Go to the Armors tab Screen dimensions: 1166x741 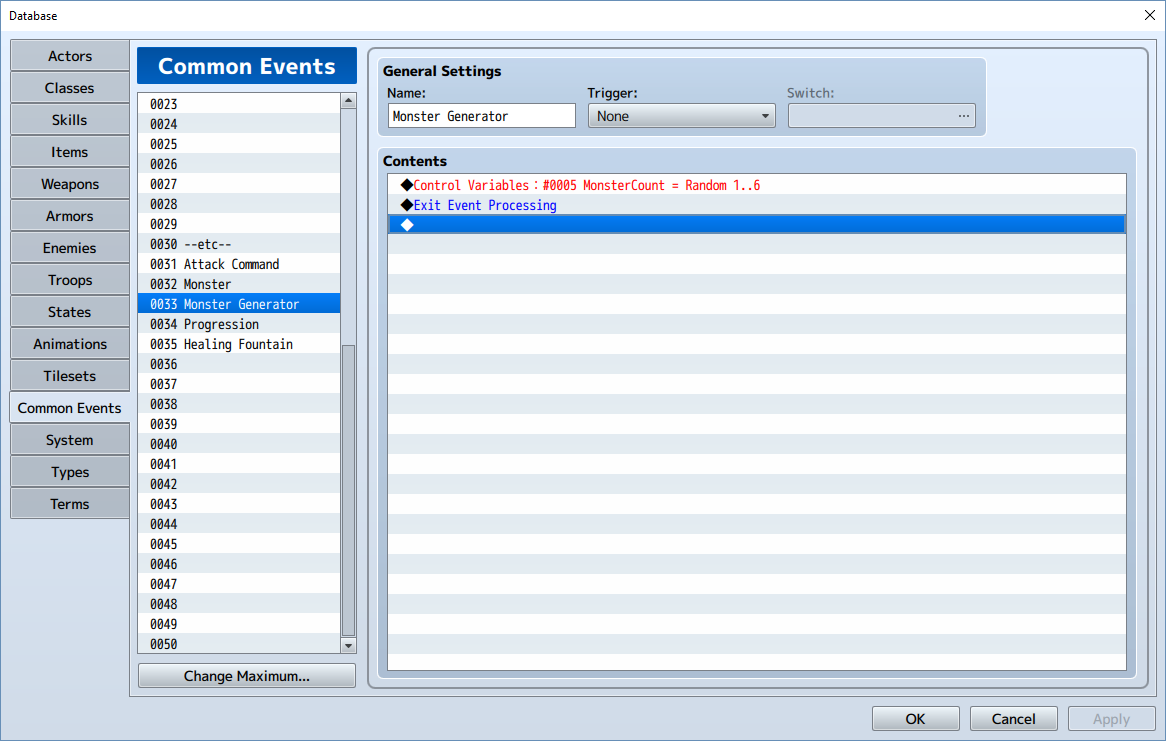pyautogui.click(x=70, y=216)
